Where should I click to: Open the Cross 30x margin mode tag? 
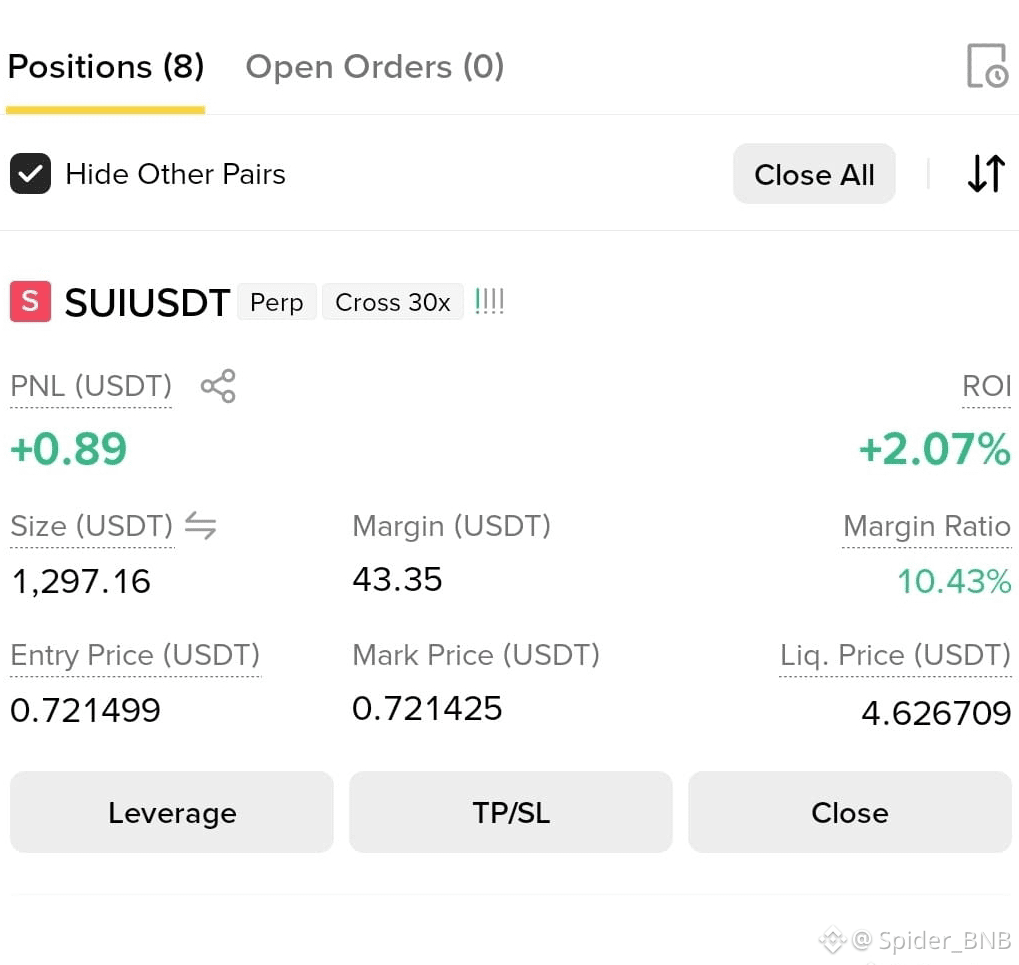pos(393,302)
